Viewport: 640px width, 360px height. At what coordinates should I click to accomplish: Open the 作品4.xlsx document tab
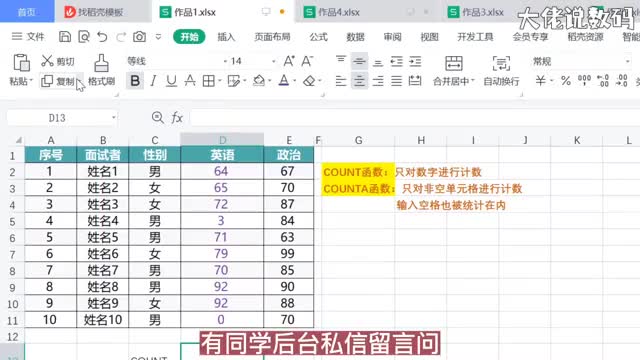click(x=339, y=12)
